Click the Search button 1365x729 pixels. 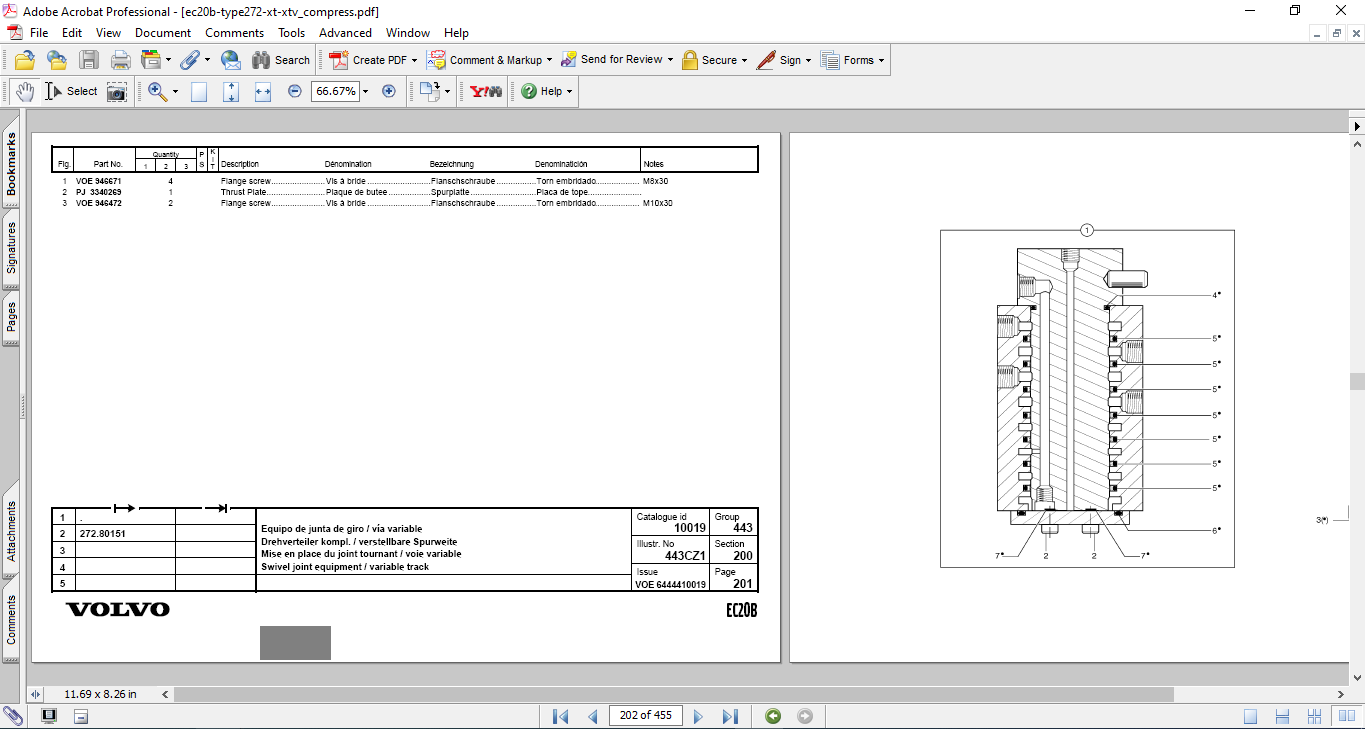pos(281,60)
